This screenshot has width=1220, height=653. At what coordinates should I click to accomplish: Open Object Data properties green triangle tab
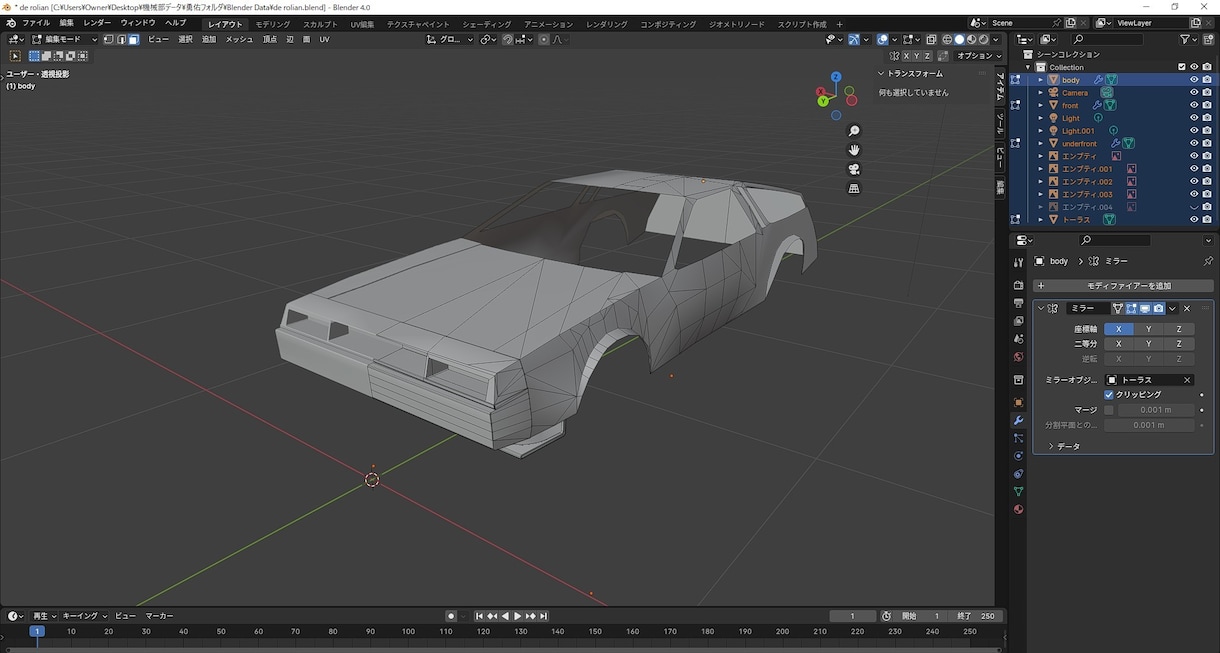[1019, 492]
